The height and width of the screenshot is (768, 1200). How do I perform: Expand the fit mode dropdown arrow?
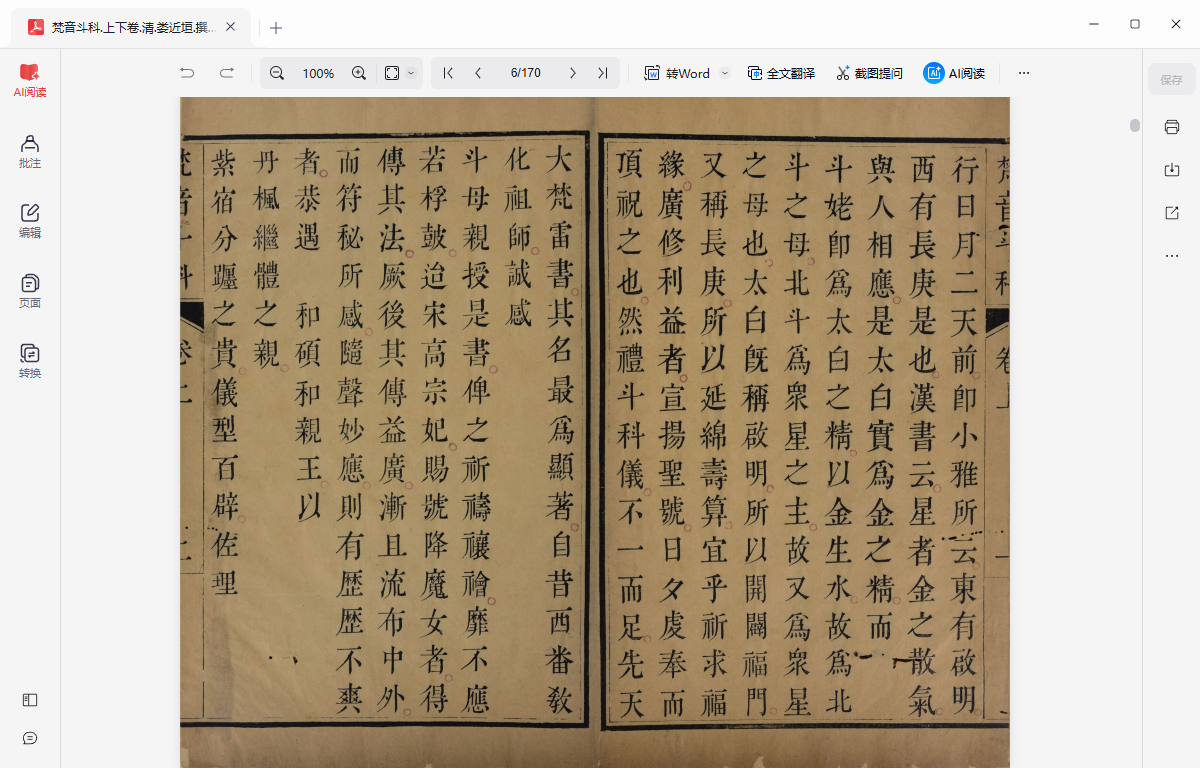[x=411, y=73]
